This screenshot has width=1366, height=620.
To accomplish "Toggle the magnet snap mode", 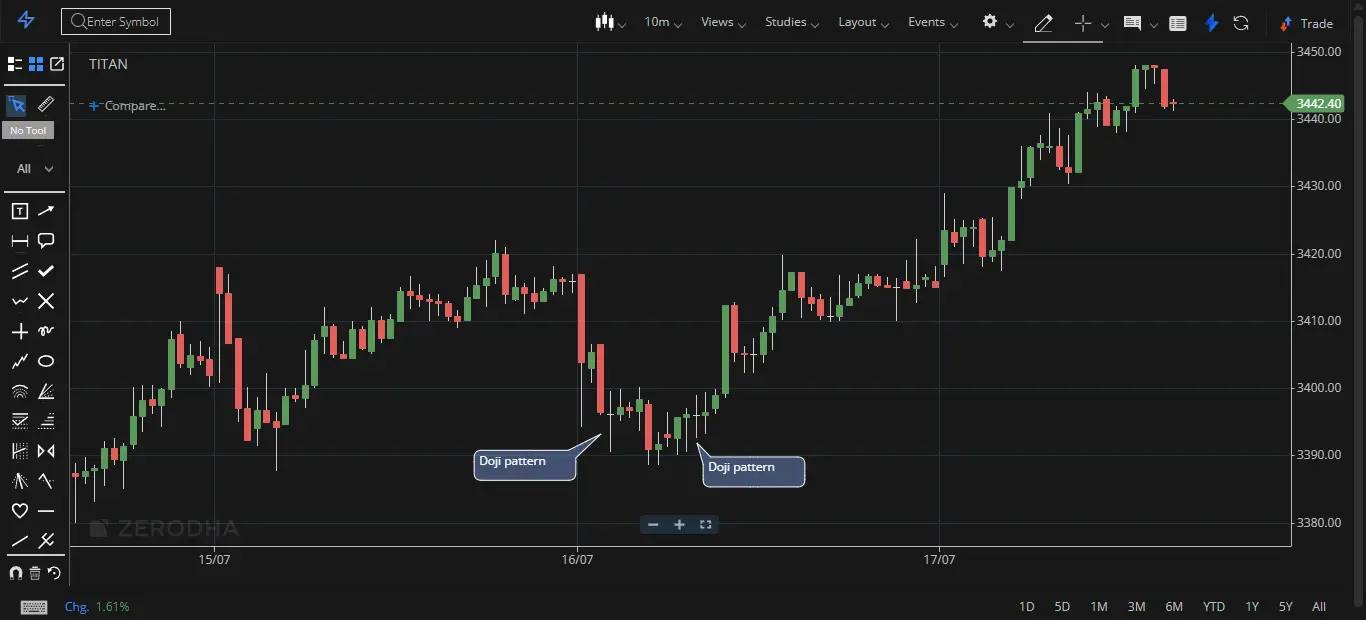I will click(x=15, y=573).
